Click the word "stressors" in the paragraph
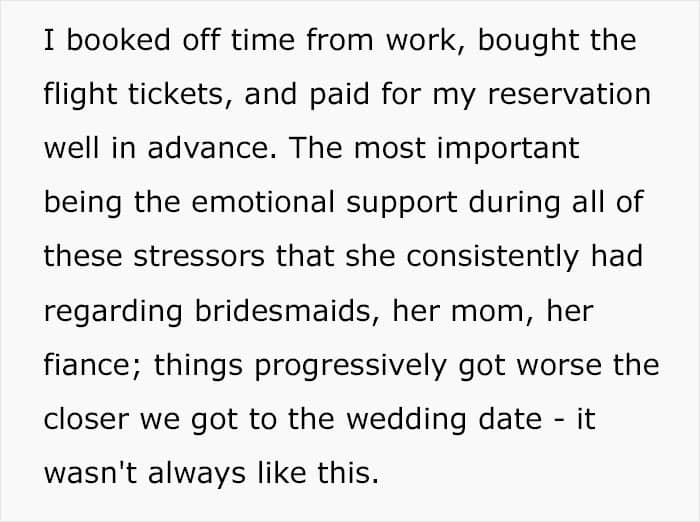This screenshot has width=700, height=522. (x=199, y=257)
